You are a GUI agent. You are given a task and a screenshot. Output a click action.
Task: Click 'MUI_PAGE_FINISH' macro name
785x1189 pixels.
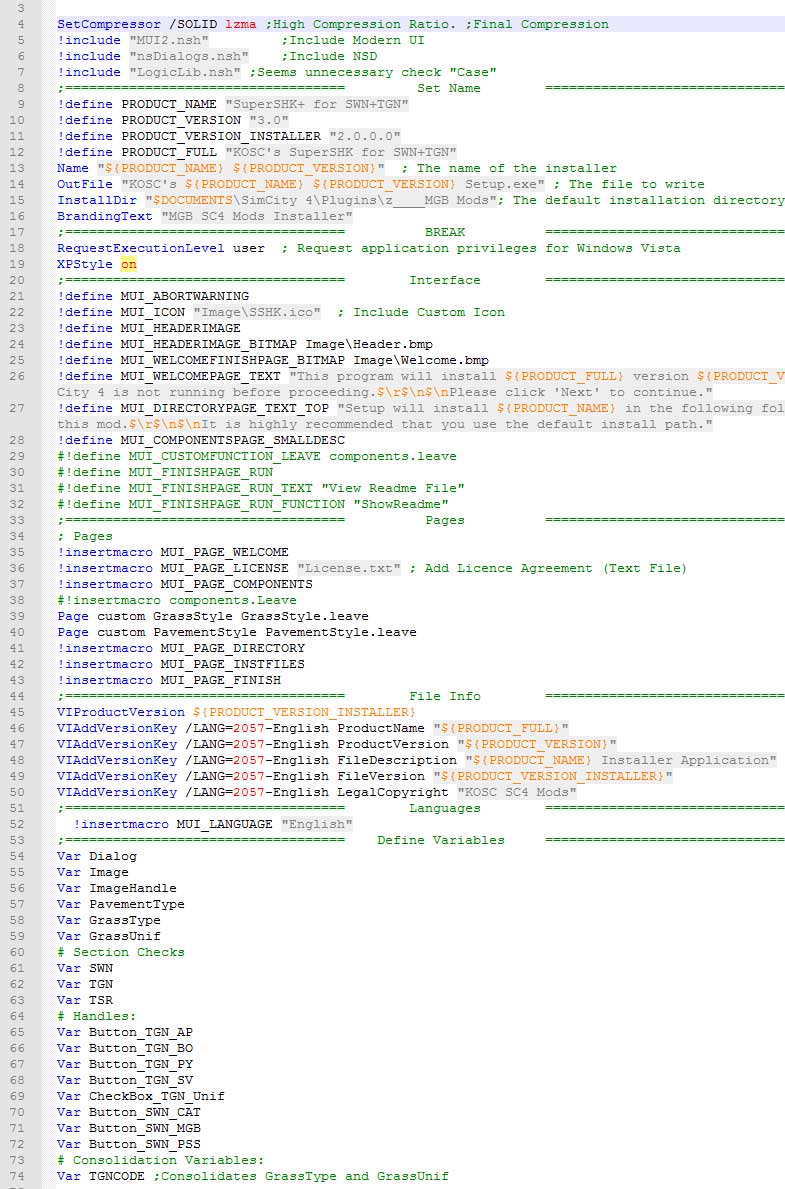tap(221, 679)
